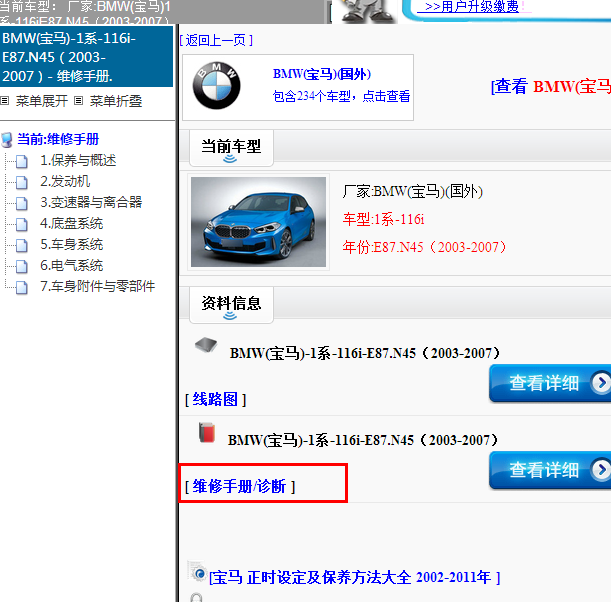
Task: Click the 菜单展开 expand icon
Action: [x=5, y=101]
